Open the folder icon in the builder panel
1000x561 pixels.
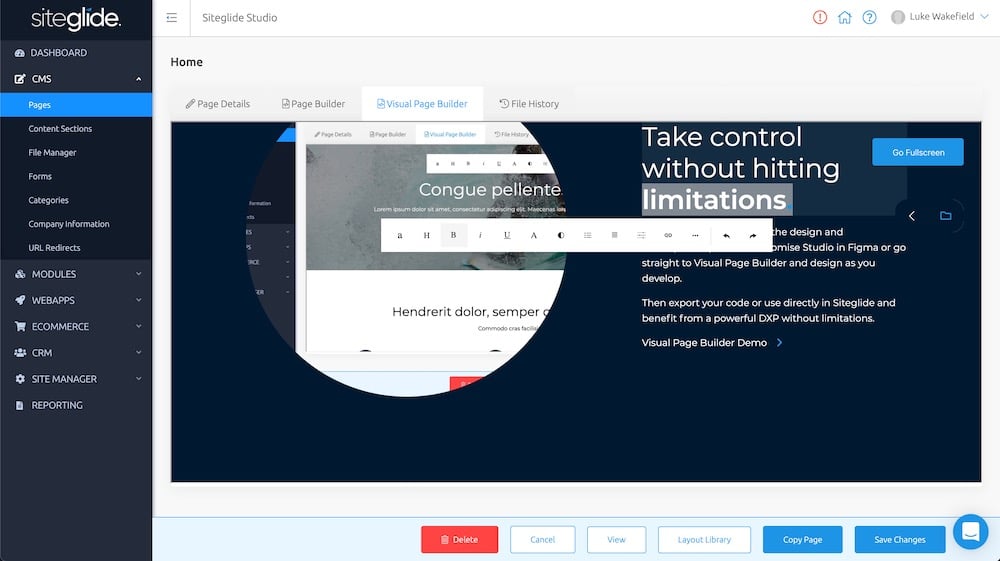[946, 215]
